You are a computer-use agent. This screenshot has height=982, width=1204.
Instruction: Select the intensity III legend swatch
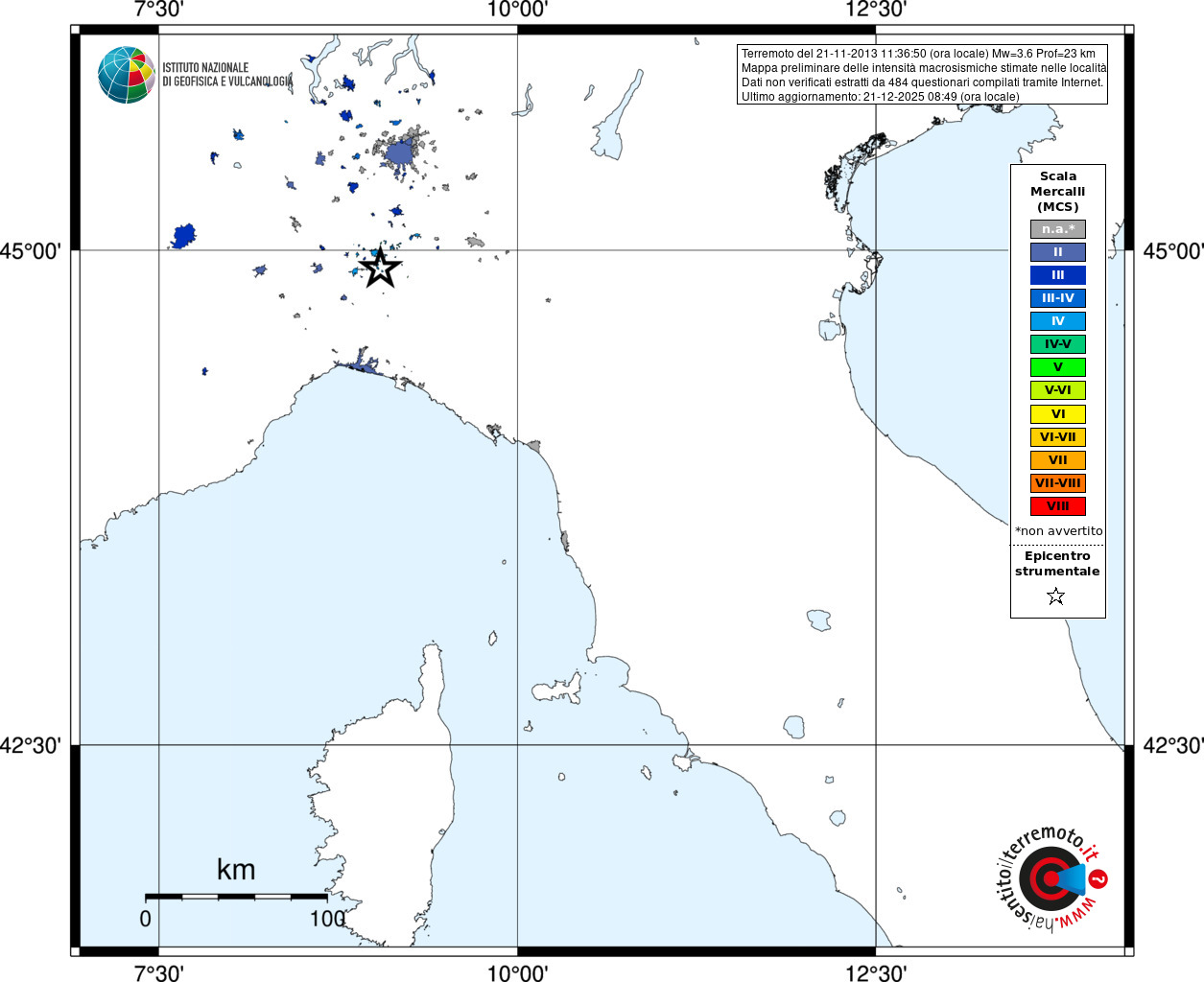pos(1058,275)
